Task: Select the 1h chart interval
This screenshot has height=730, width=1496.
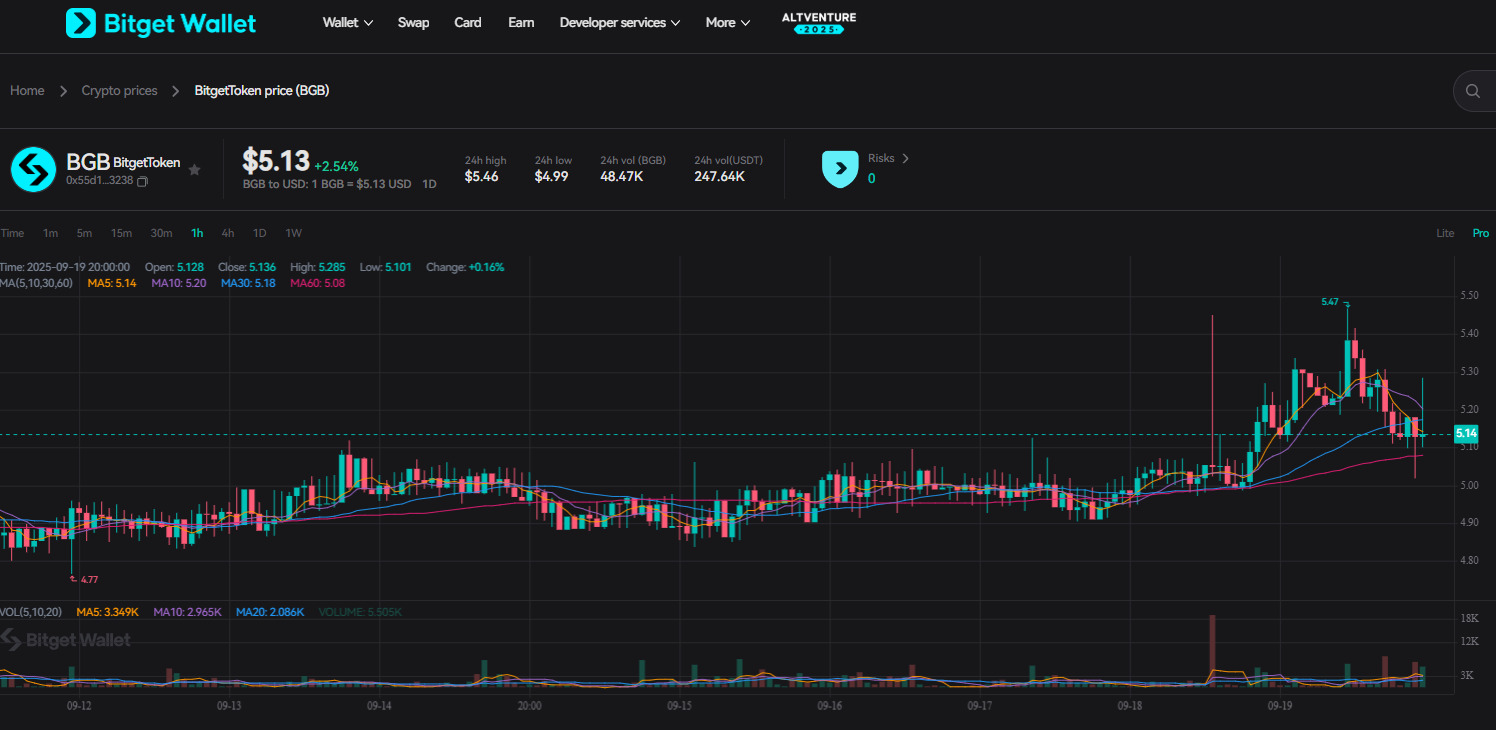Action: pyautogui.click(x=197, y=233)
